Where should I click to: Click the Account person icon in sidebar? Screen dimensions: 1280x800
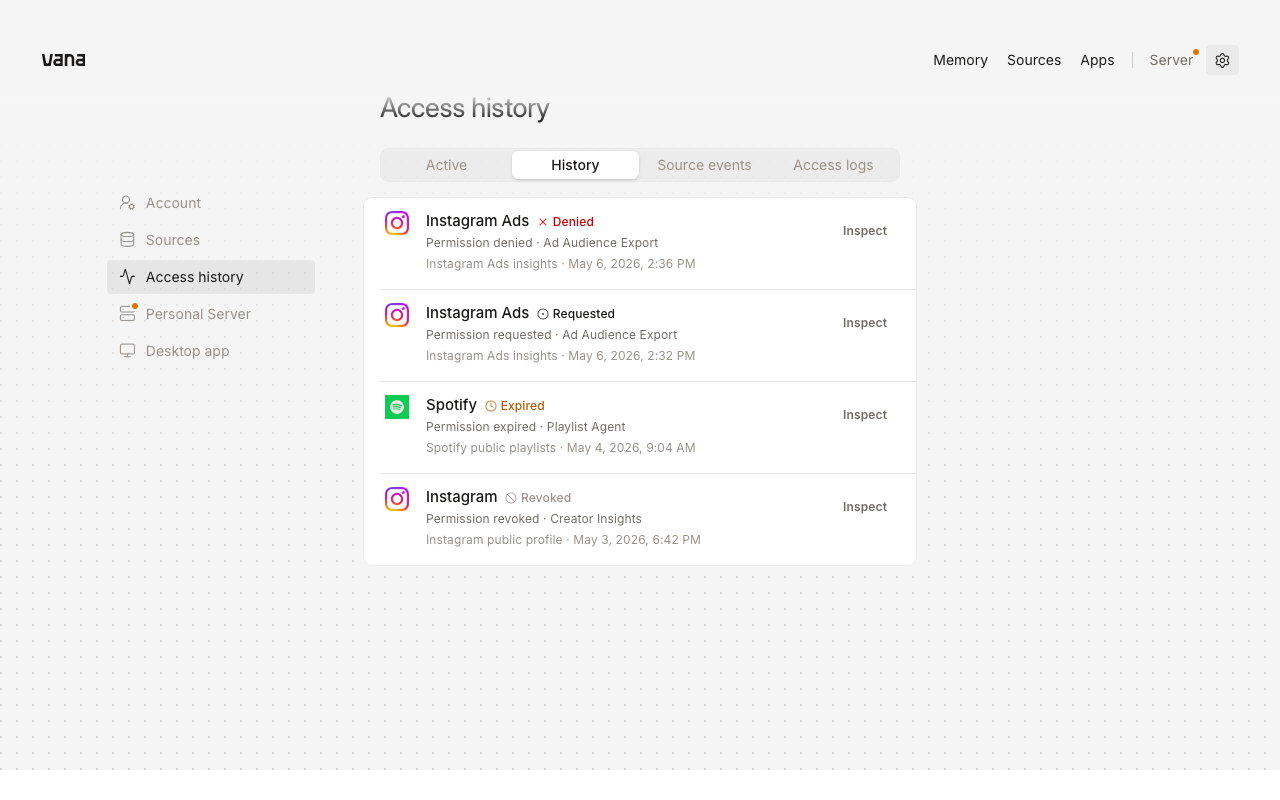pyautogui.click(x=127, y=203)
